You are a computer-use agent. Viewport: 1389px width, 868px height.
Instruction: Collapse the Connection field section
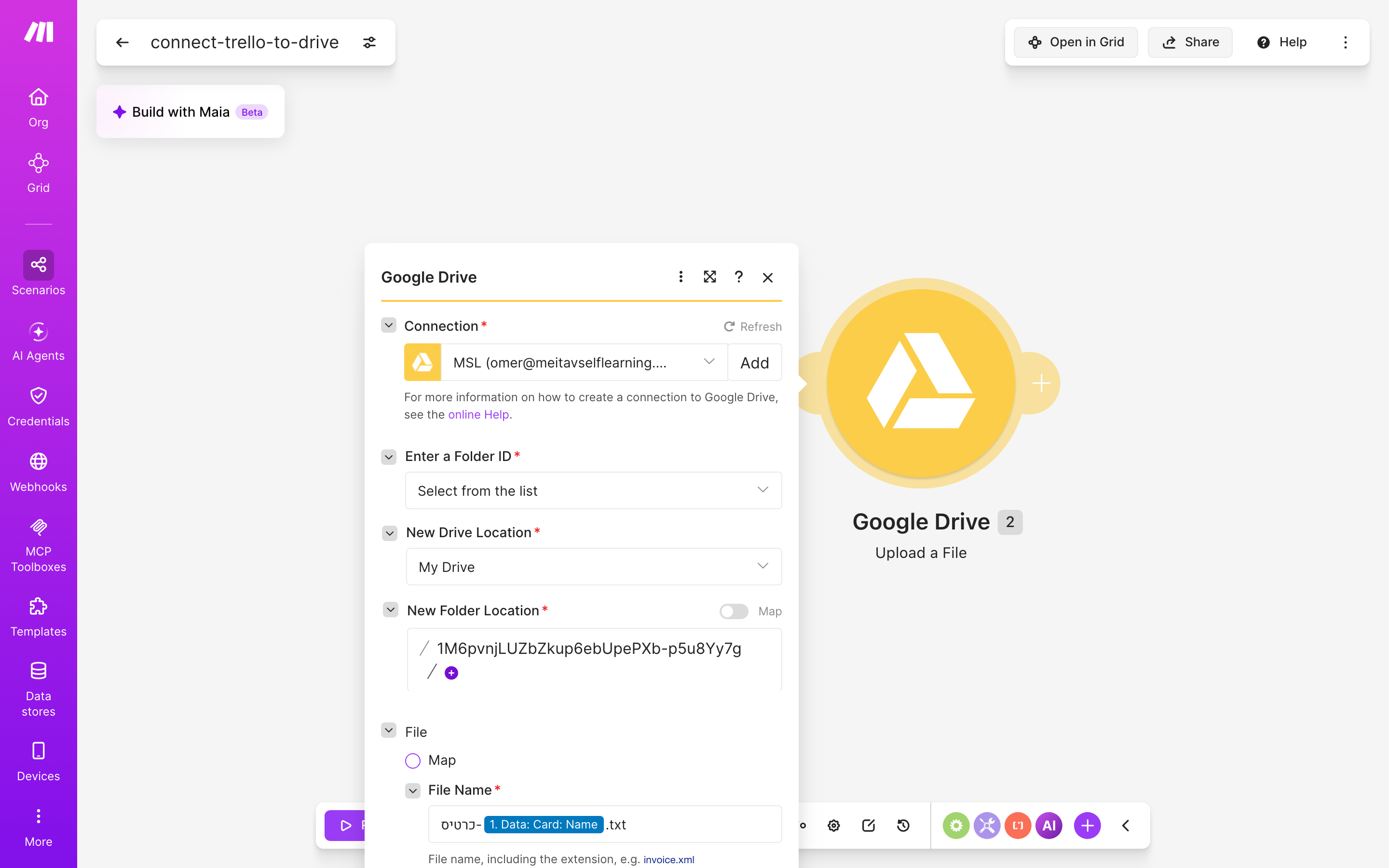[389, 325]
